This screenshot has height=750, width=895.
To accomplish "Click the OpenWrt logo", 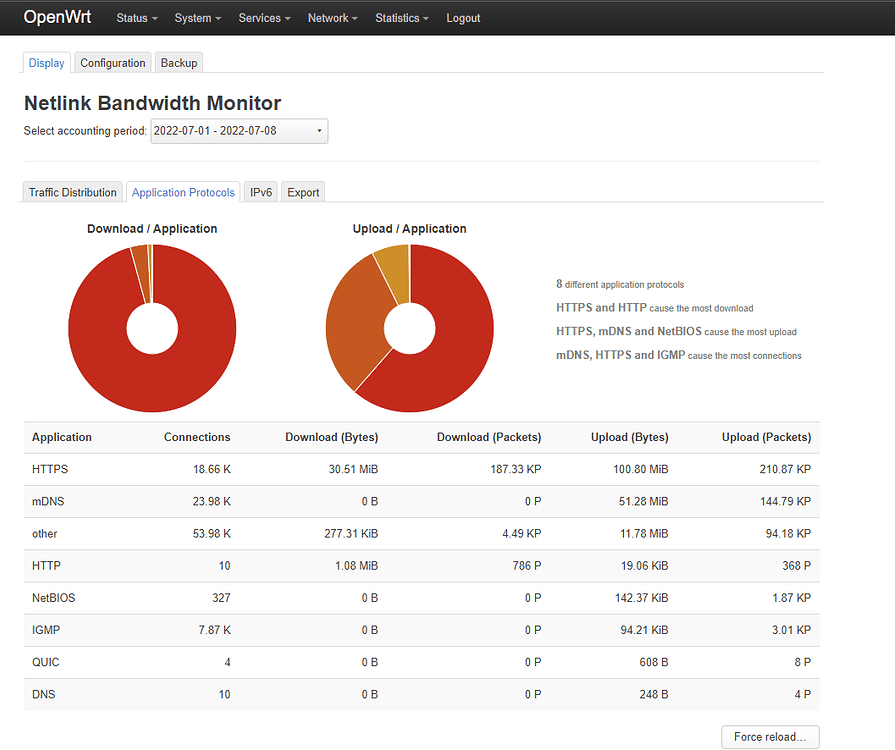I will (57, 18).
